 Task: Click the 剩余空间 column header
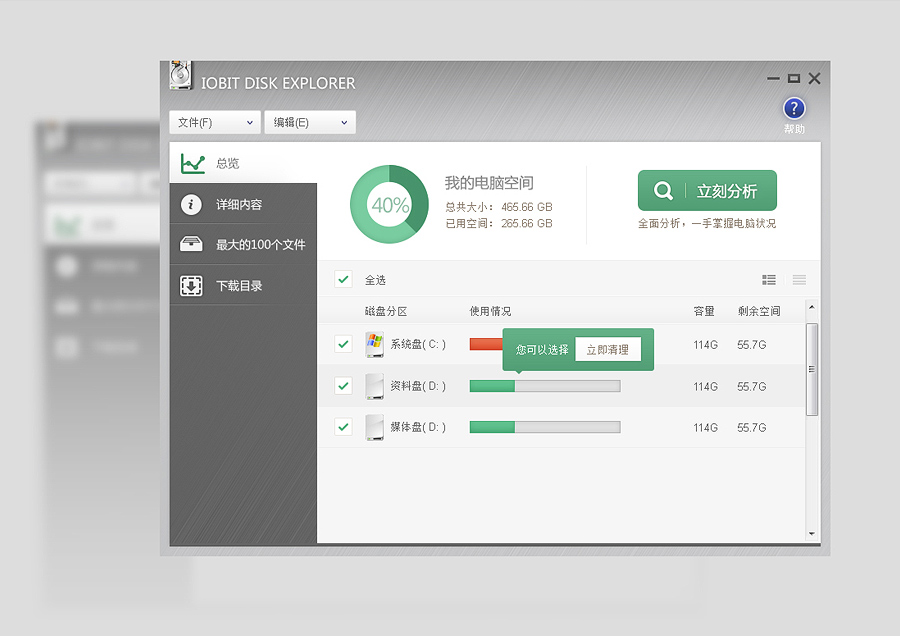[759, 311]
